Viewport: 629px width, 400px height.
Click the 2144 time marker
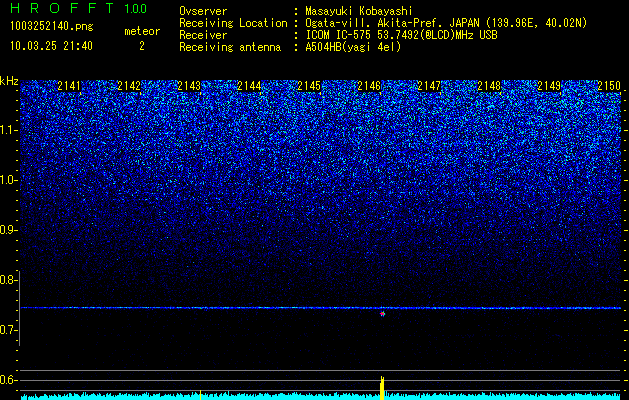tap(249, 86)
